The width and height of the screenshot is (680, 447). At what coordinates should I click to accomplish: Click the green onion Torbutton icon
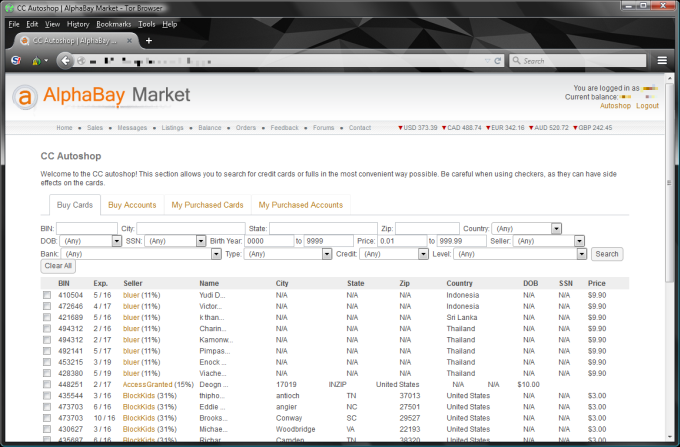tap(36, 61)
